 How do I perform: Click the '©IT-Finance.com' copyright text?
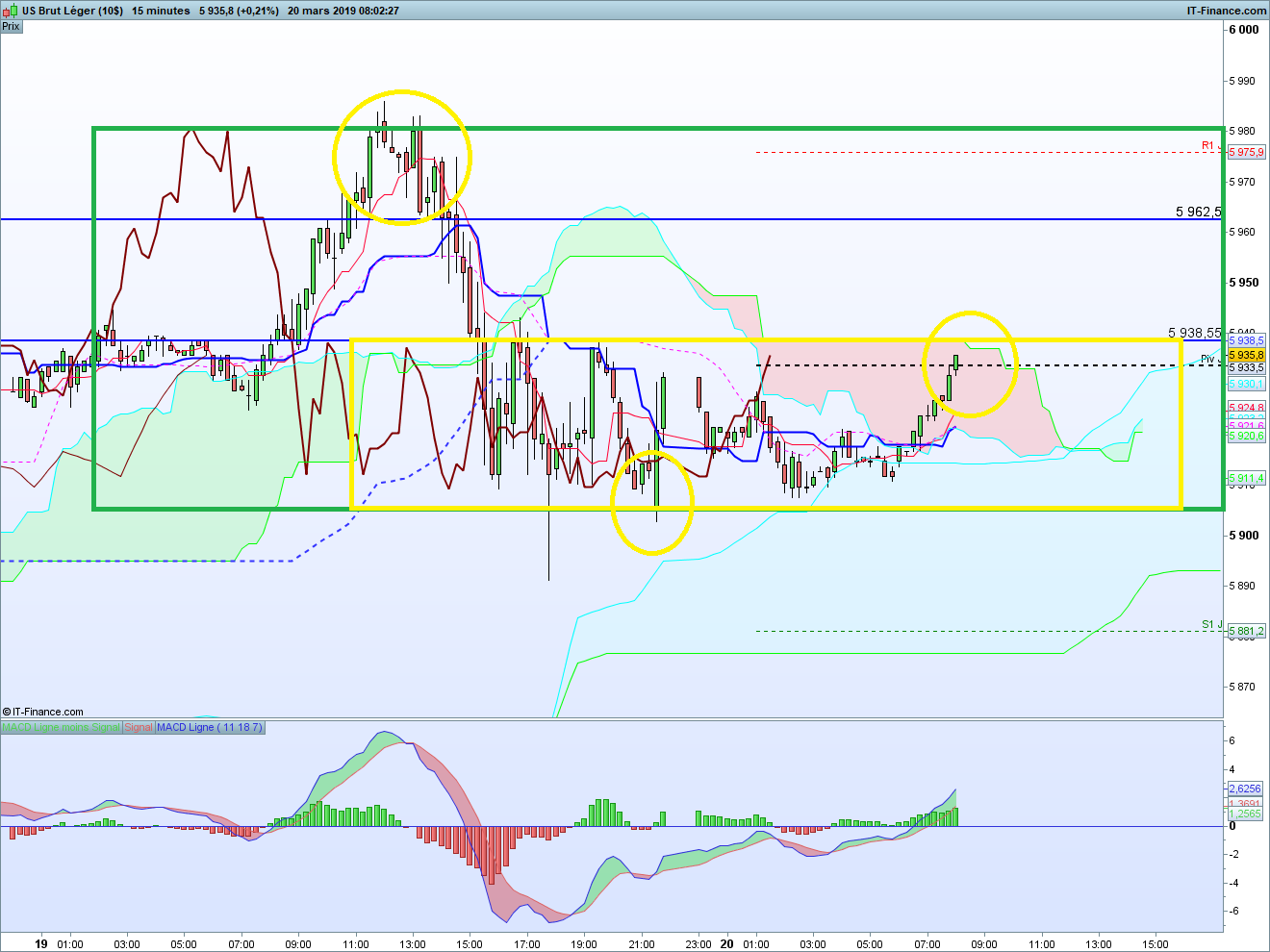(43, 712)
